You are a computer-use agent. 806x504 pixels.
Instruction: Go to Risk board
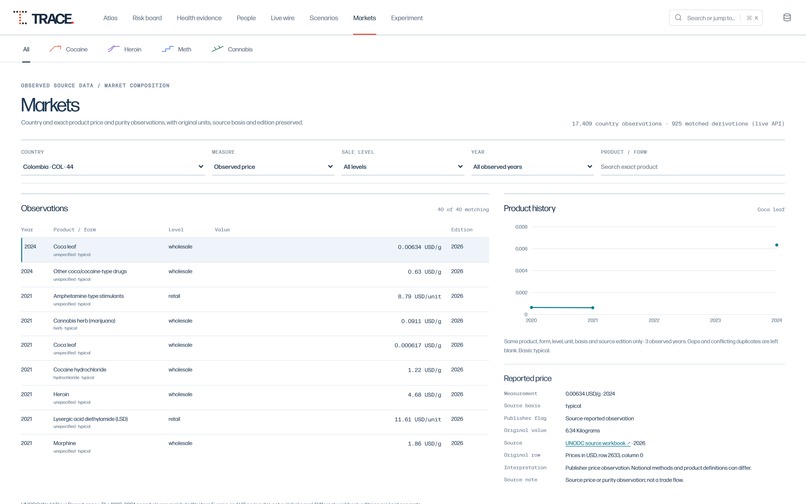click(x=147, y=18)
